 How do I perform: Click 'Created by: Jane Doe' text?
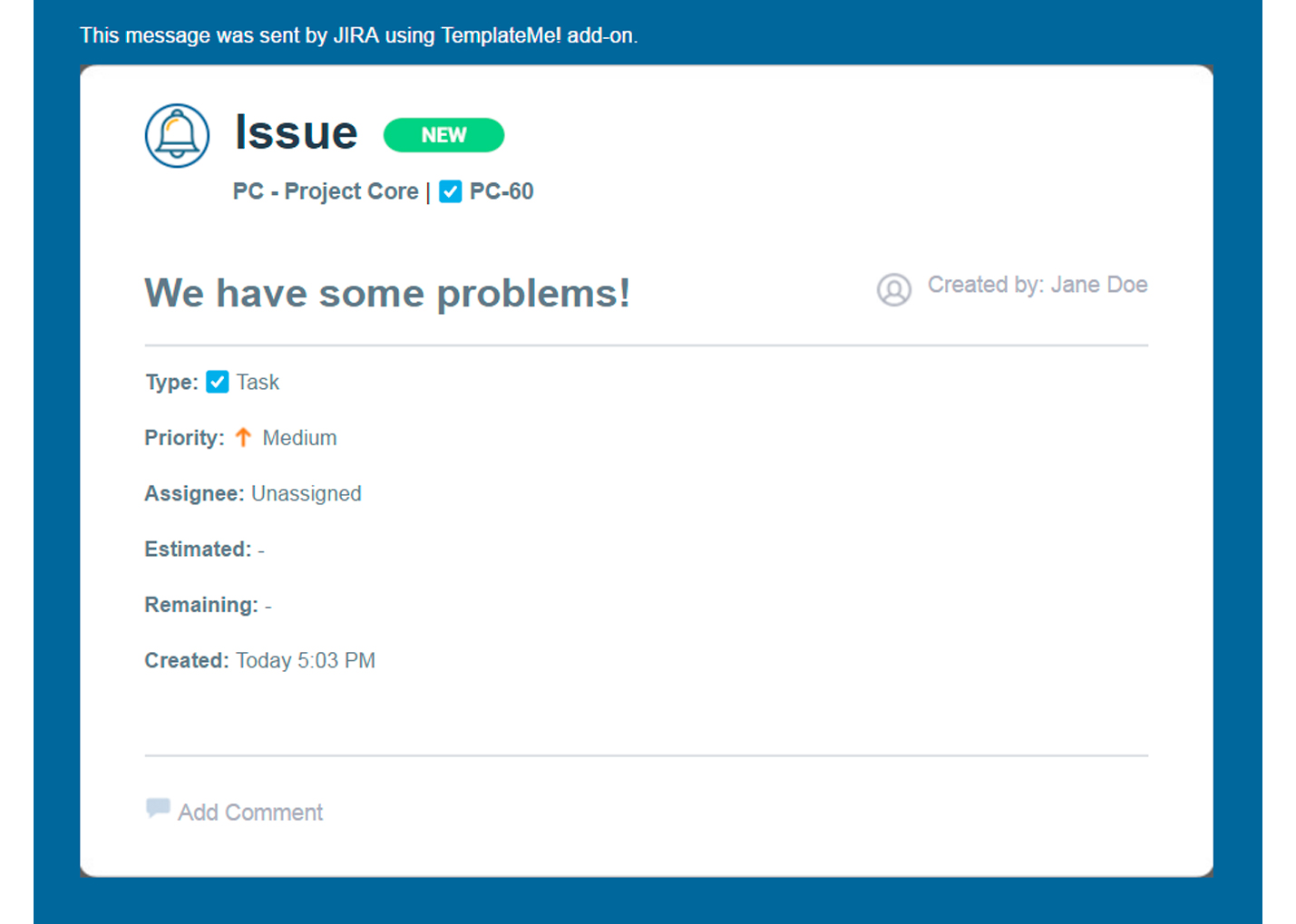1038,285
